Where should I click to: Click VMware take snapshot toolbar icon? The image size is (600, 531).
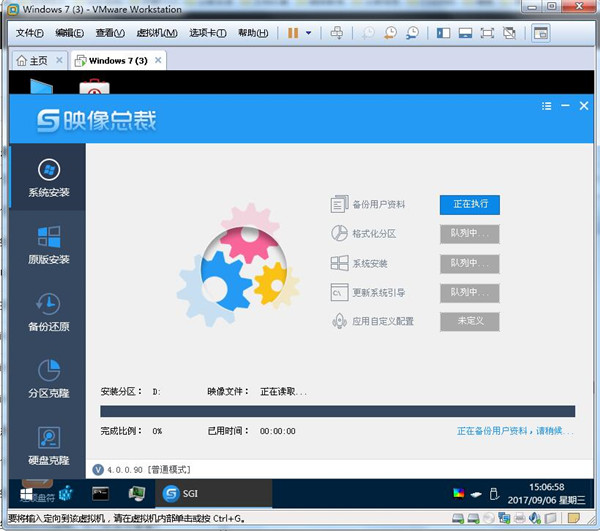click(x=368, y=33)
